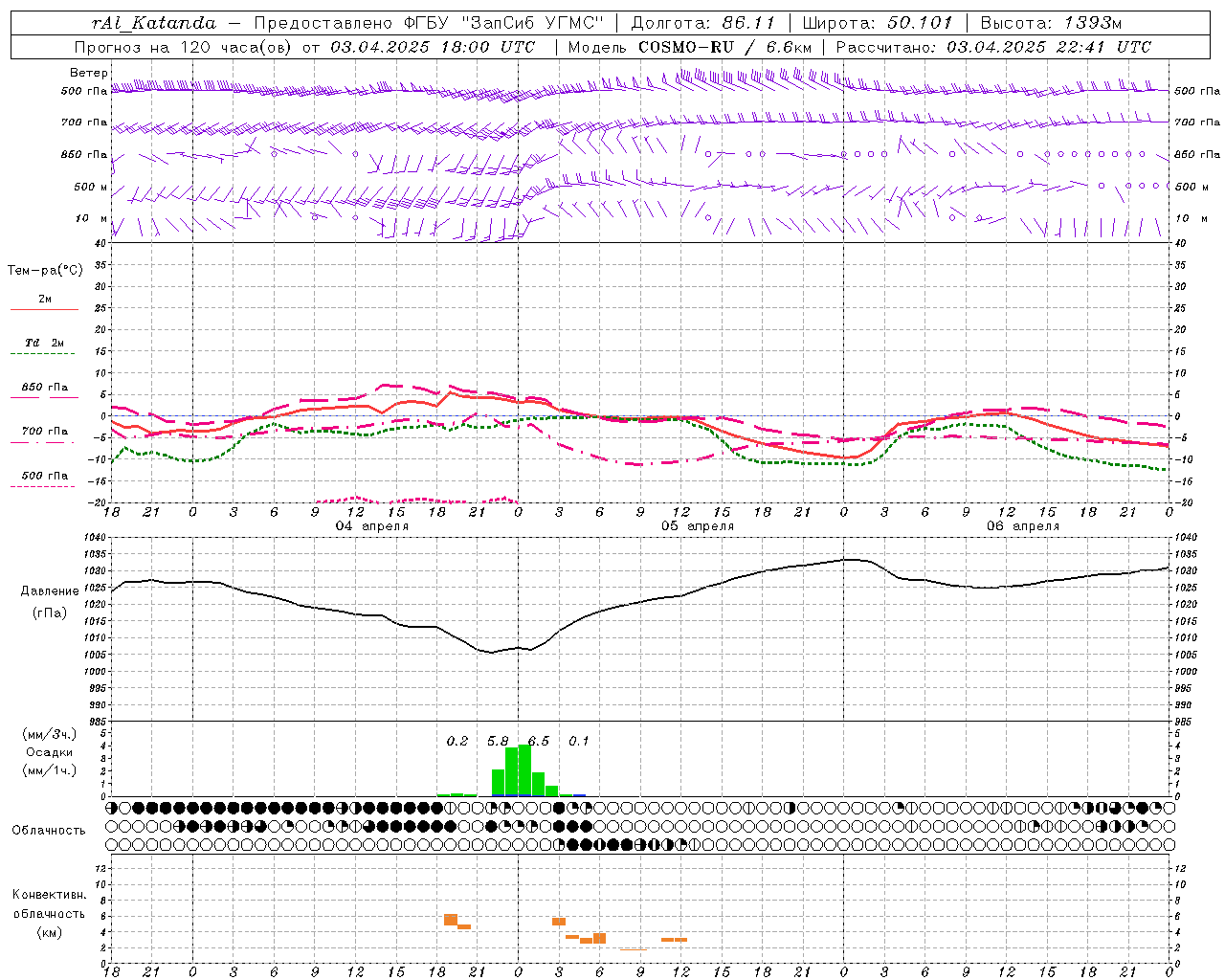
Task: Click the forecast start time 03.04.2025 18:00 UTC
Action: 433,47
